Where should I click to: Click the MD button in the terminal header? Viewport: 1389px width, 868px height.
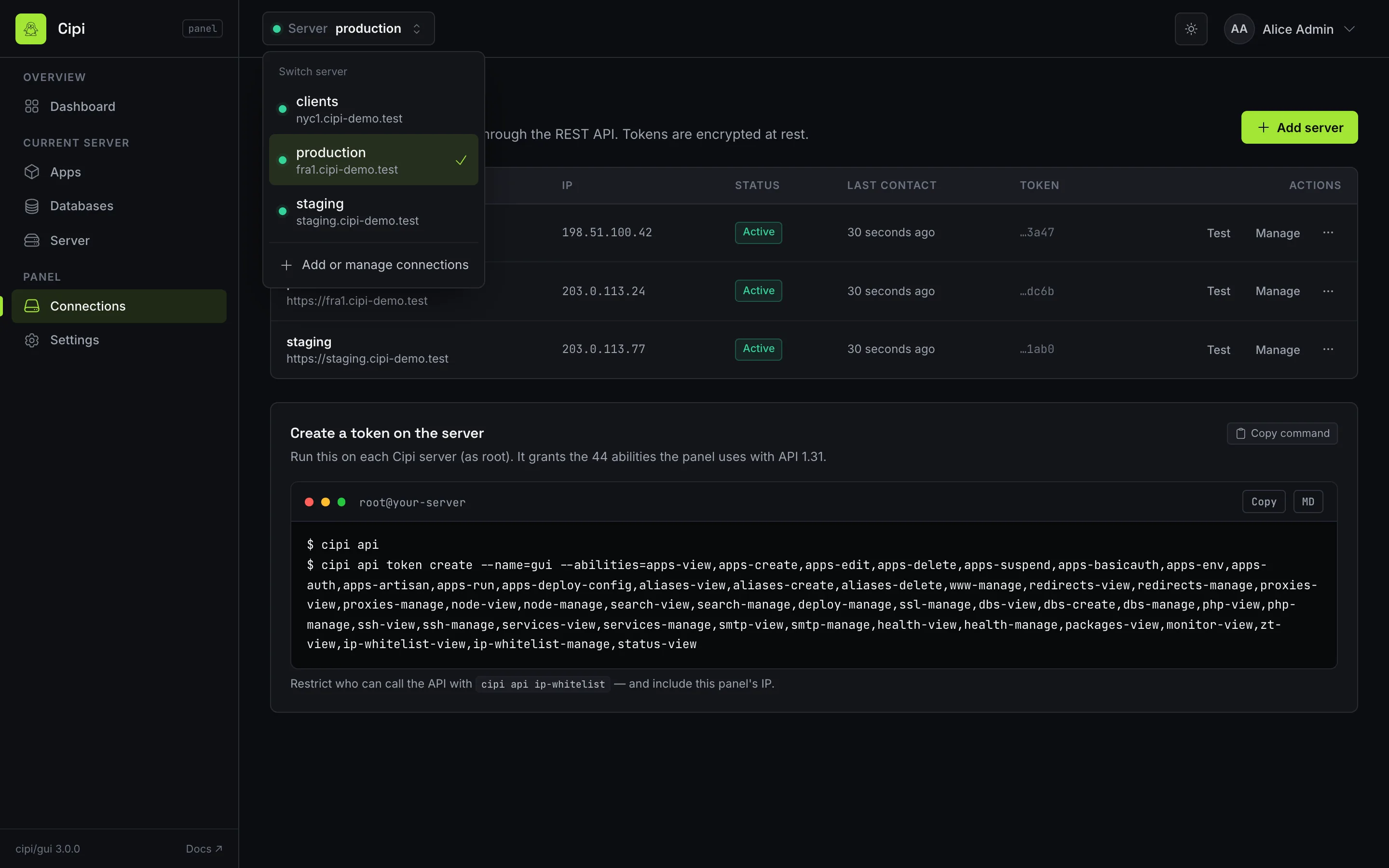tap(1307, 502)
